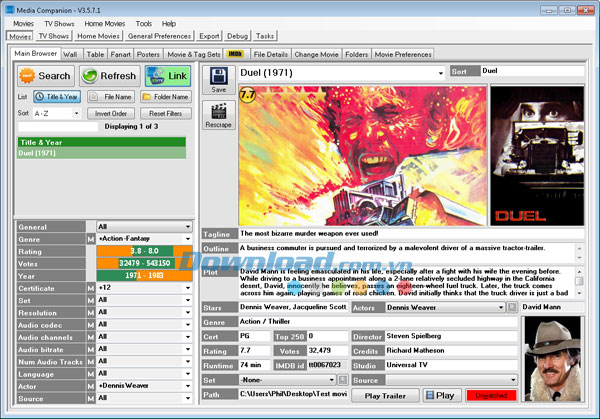Click the 7.7 rating badge on fanart
This screenshot has width=600, height=419.
pos(247,94)
